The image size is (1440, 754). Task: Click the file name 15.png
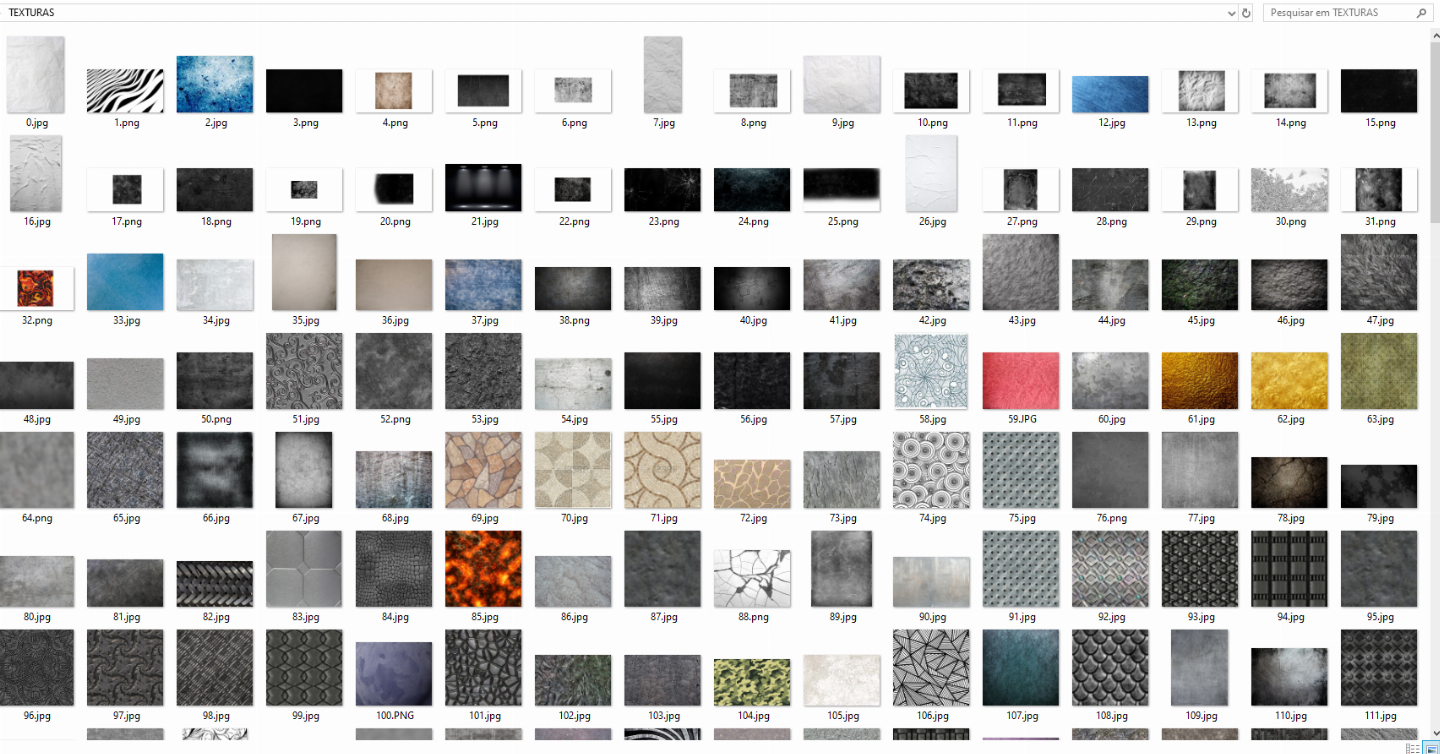click(1380, 123)
